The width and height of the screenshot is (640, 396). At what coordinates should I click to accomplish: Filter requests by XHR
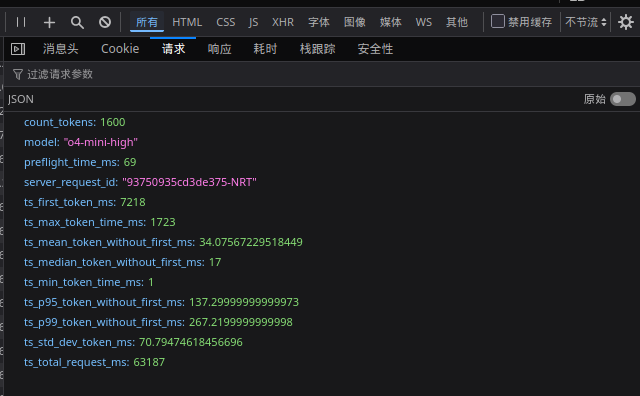click(x=283, y=22)
